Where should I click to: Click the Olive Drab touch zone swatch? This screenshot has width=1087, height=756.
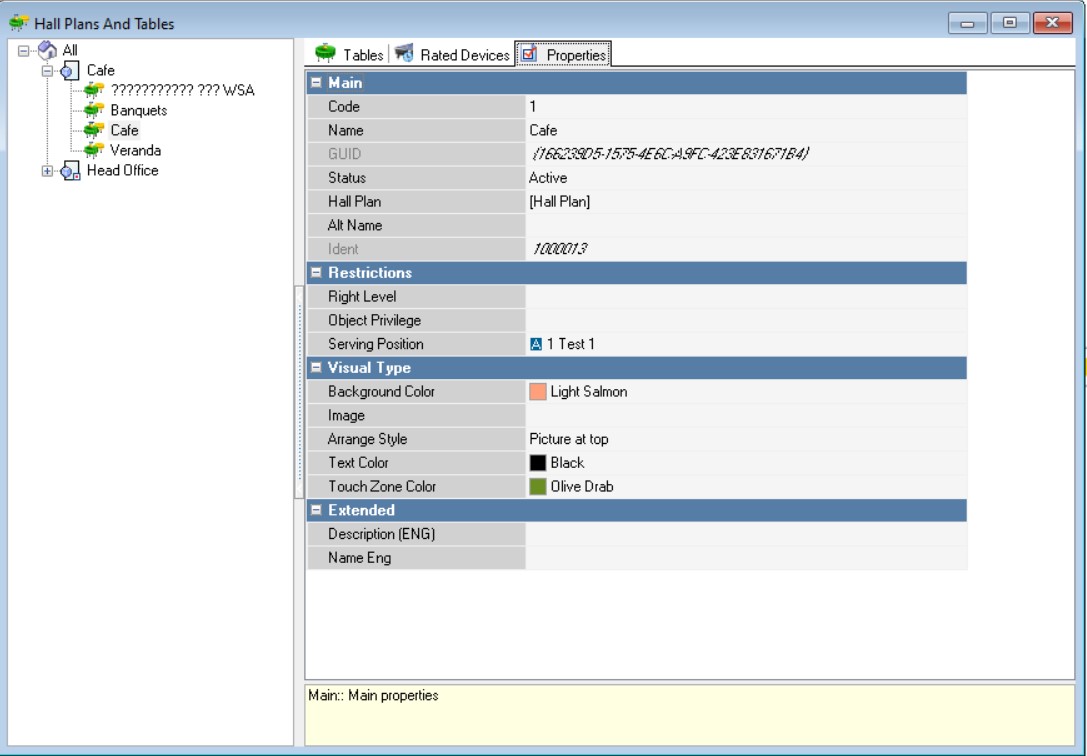tap(538, 486)
